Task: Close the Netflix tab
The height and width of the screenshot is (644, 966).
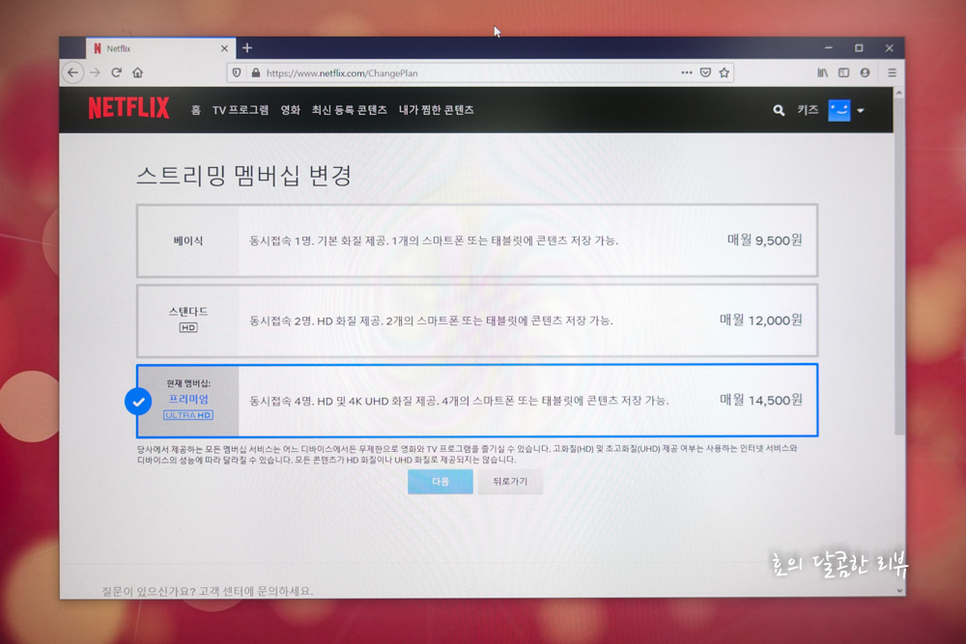Action: coord(224,48)
